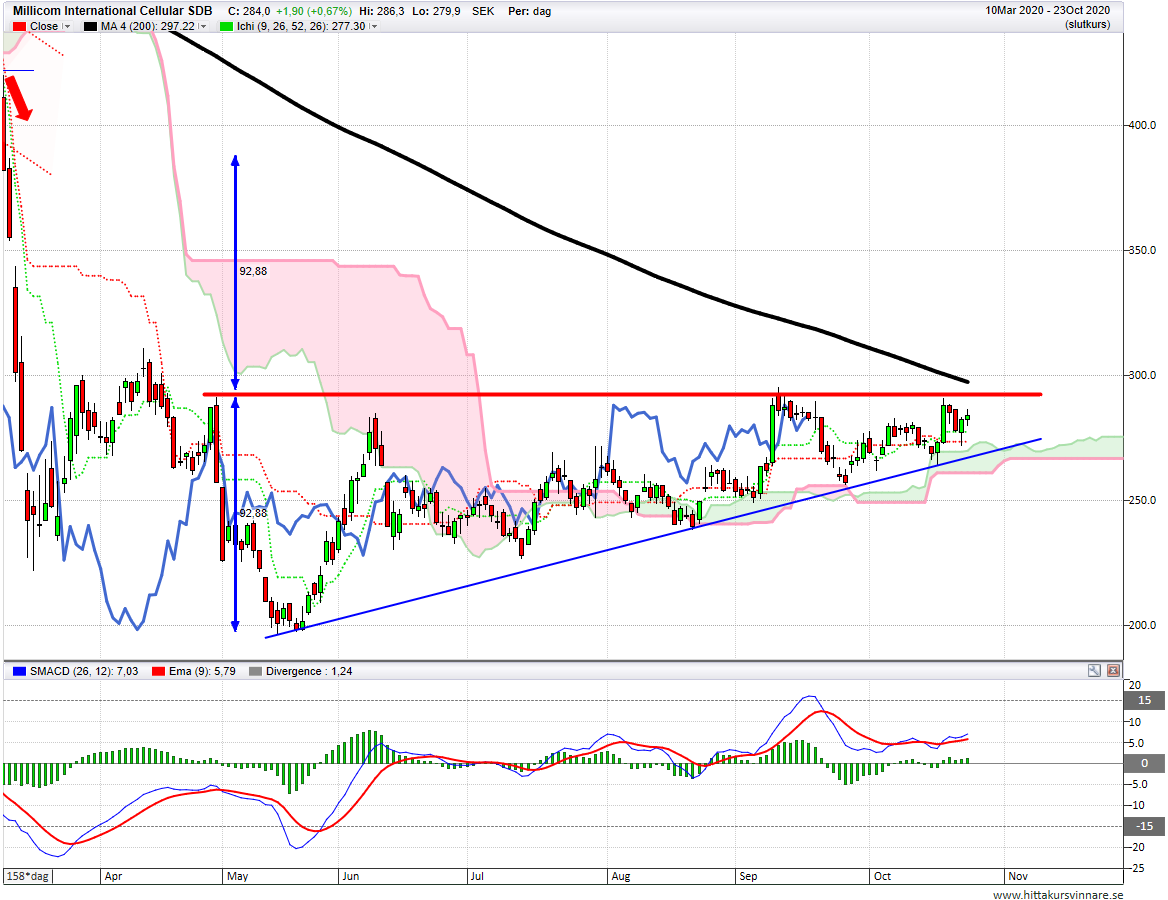Open the MA 4 (200) indicator dropdown
1168x900 pixels.
click(x=203, y=26)
